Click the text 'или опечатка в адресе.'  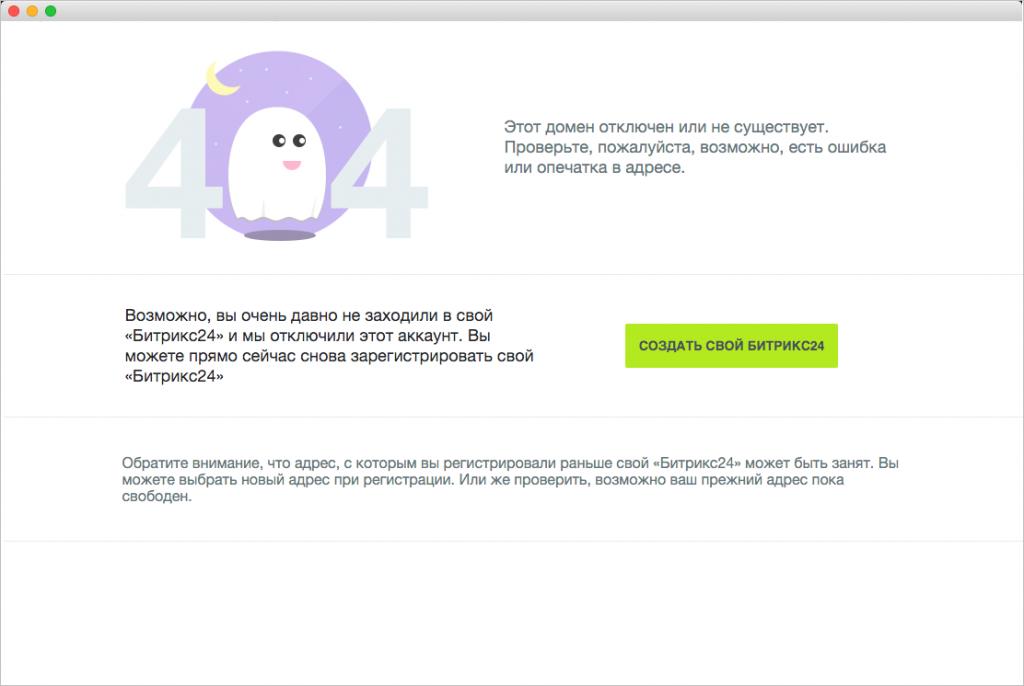tap(595, 168)
